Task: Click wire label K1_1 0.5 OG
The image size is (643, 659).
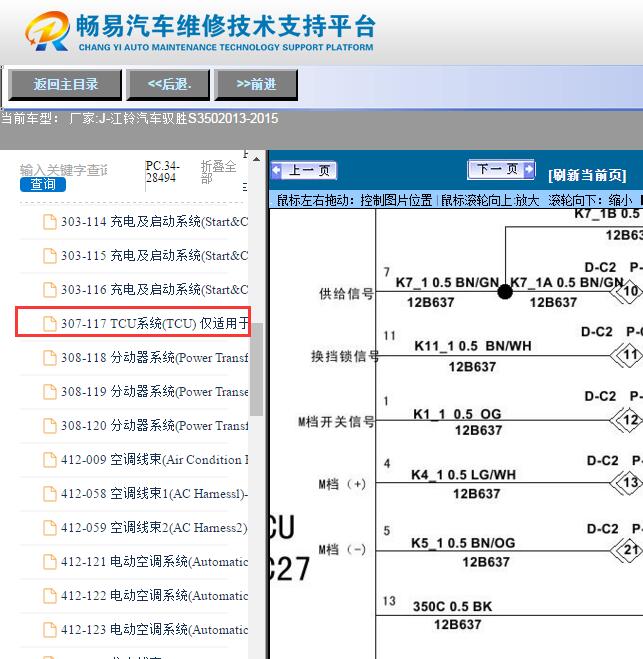Action: (x=457, y=414)
